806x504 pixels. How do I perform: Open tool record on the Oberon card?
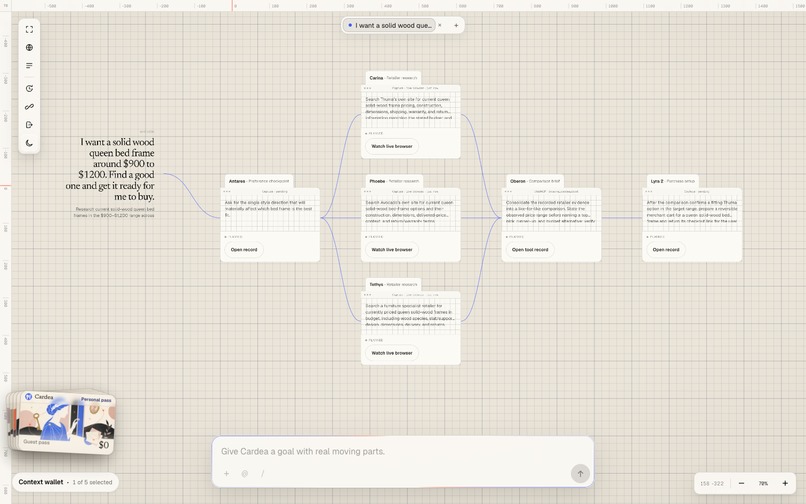tap(530, 249)
